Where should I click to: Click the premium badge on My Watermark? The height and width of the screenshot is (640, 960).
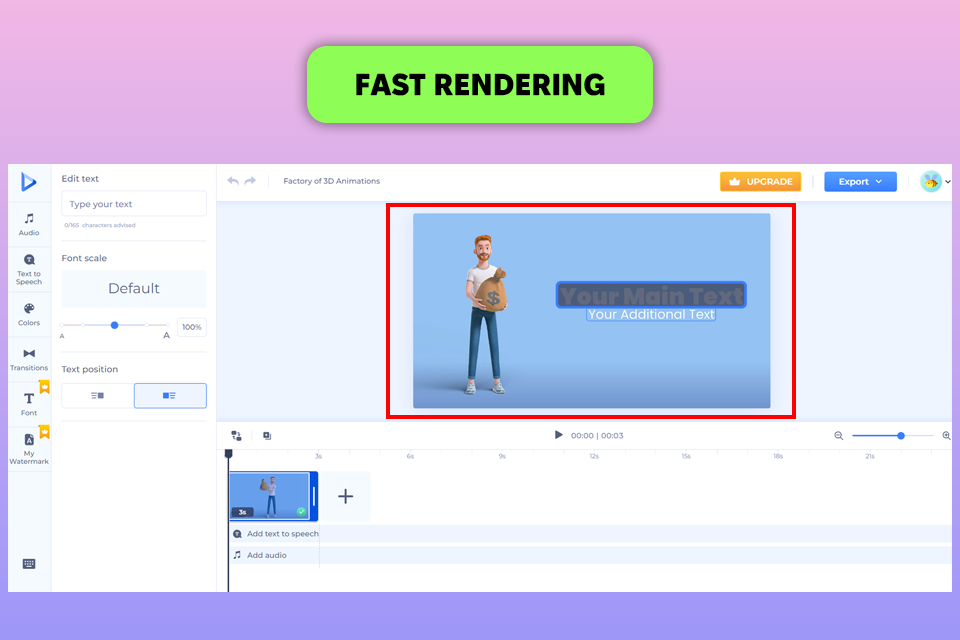coord(44,432)
